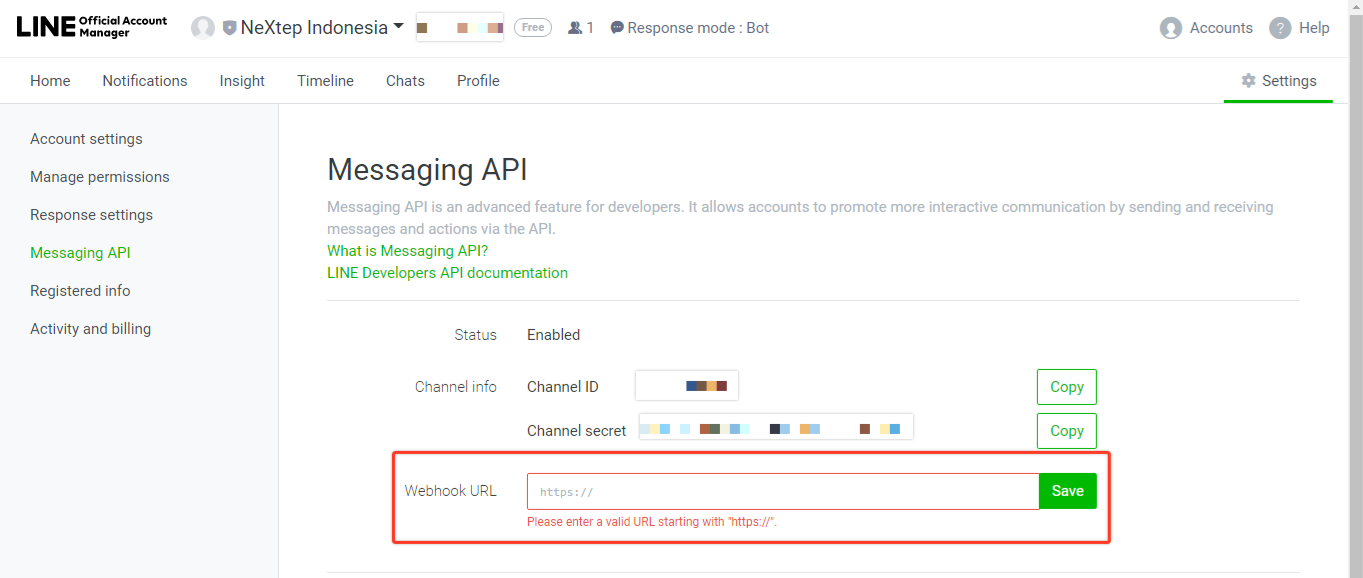The image size is (1363, 578).
Task: Open the Timeline tab
Action: pos(325,81)
